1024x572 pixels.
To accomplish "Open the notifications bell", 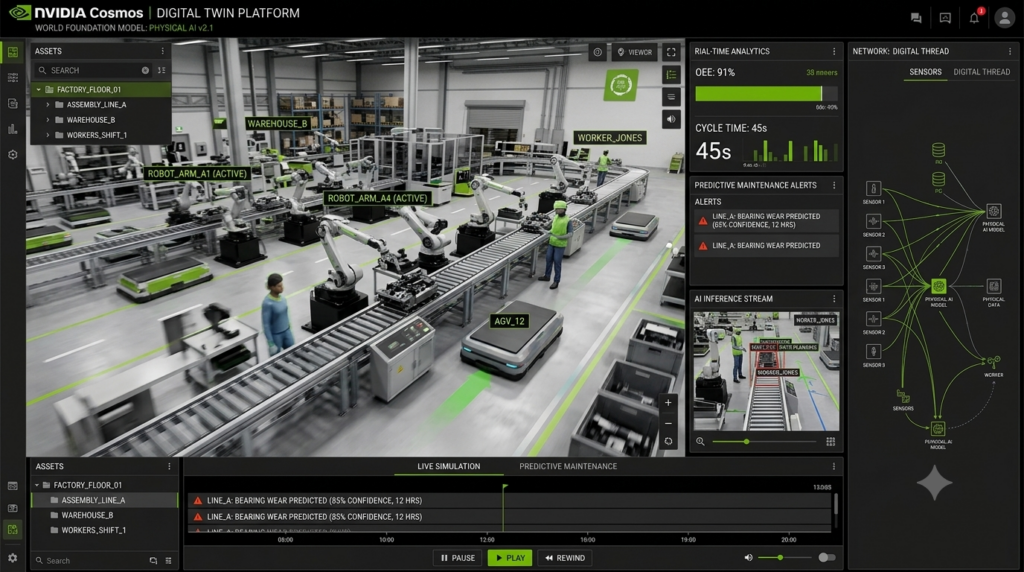I will pyautogui.click(x=974, y=18).
